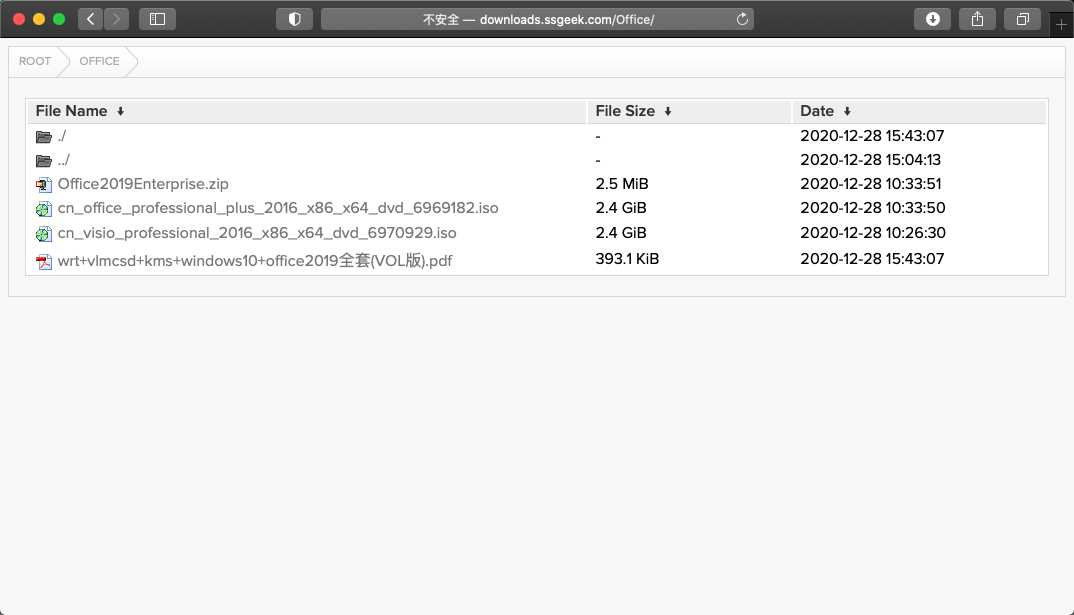Go back with Safari's back arrow
Screen dimensions: 1074x615
(90, 19)
